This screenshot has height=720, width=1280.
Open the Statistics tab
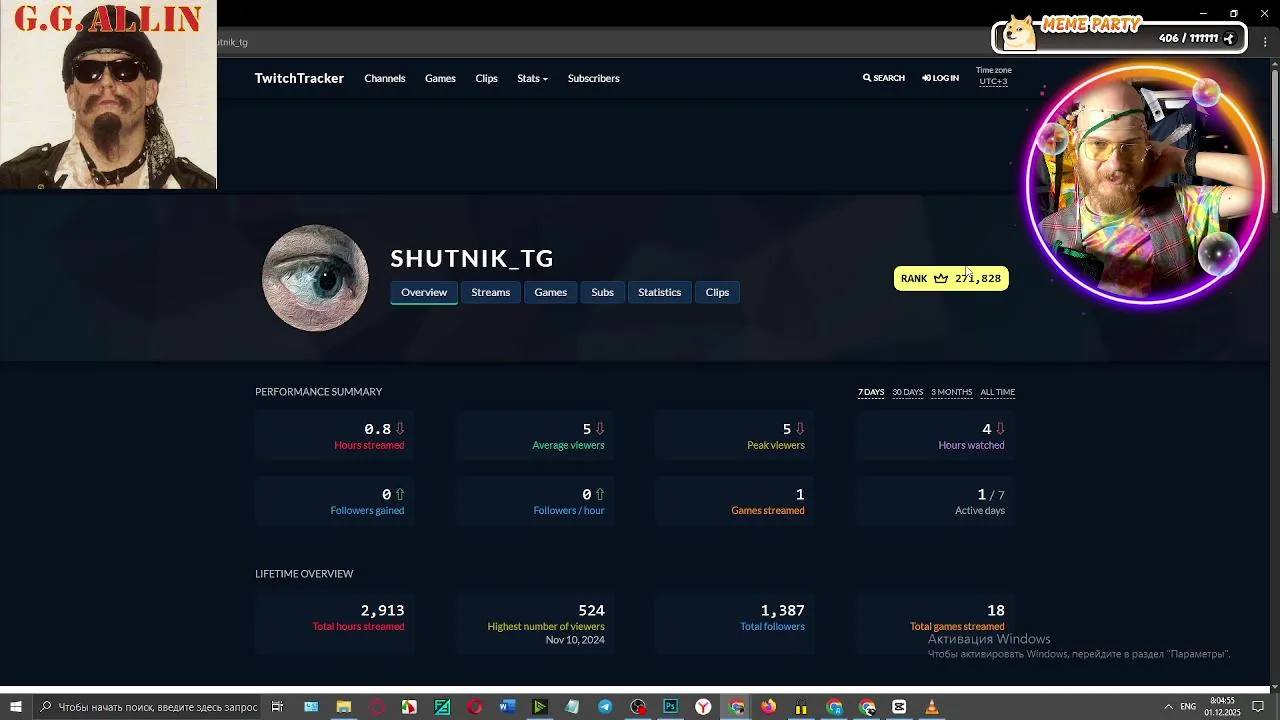point(659,292)
